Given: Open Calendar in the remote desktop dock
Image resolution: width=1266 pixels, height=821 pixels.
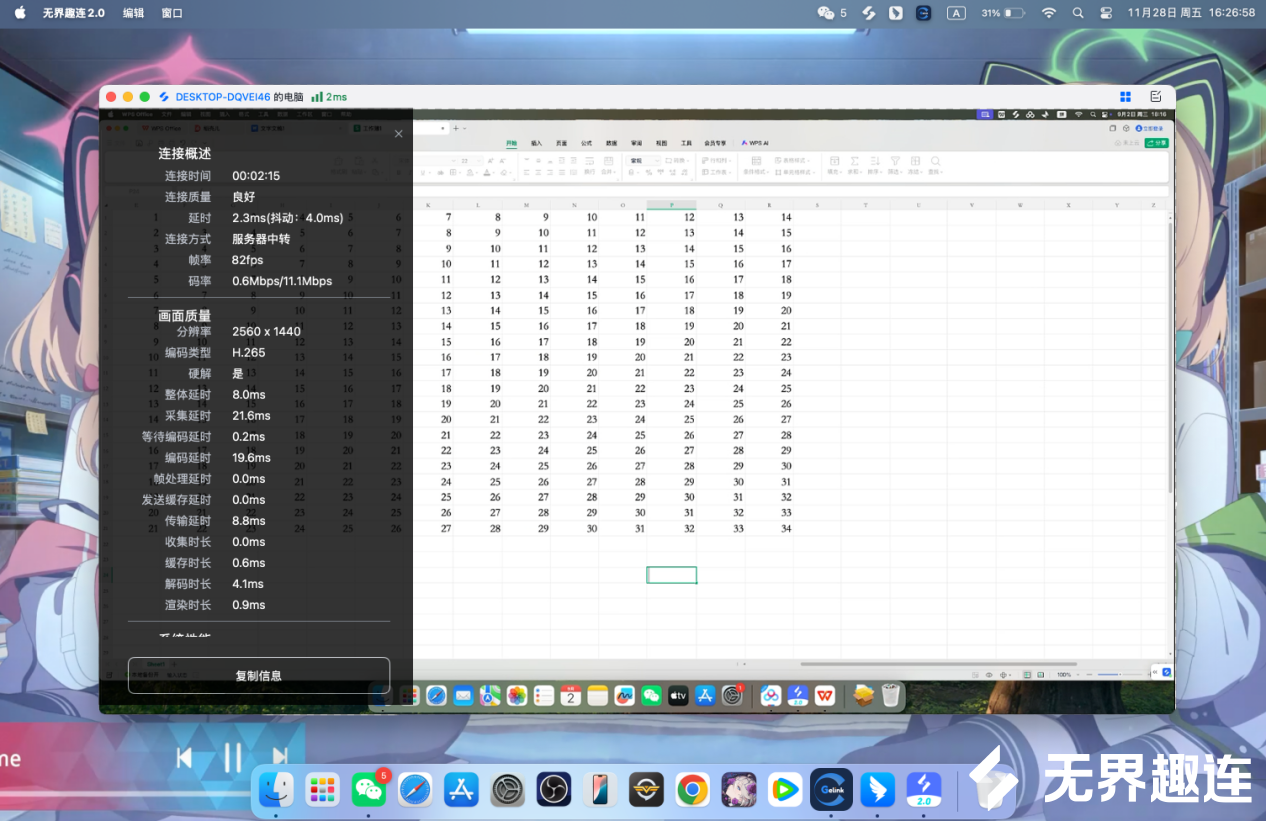Looking at the screenshot, I should [571, 695].
